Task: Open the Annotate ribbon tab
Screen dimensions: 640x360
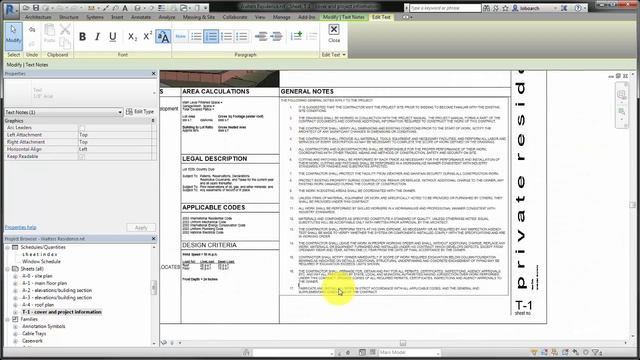Action: (141, 17)
